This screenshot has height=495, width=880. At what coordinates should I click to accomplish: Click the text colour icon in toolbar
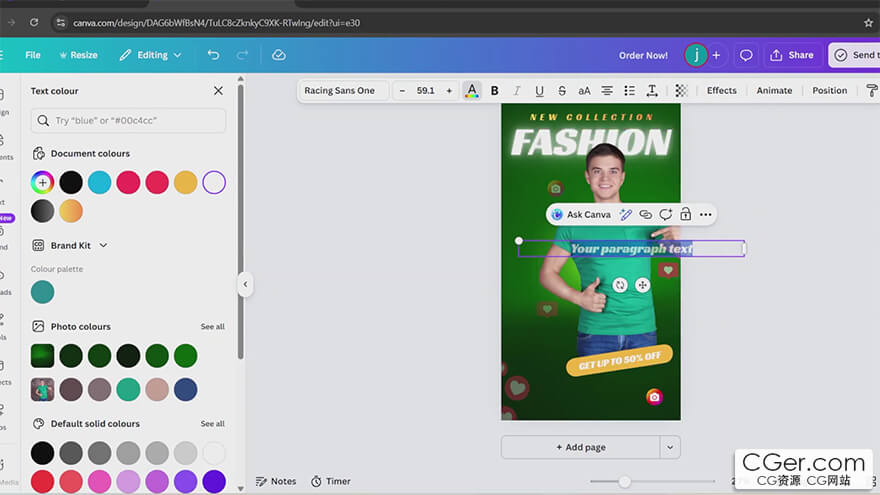[472, 91]
